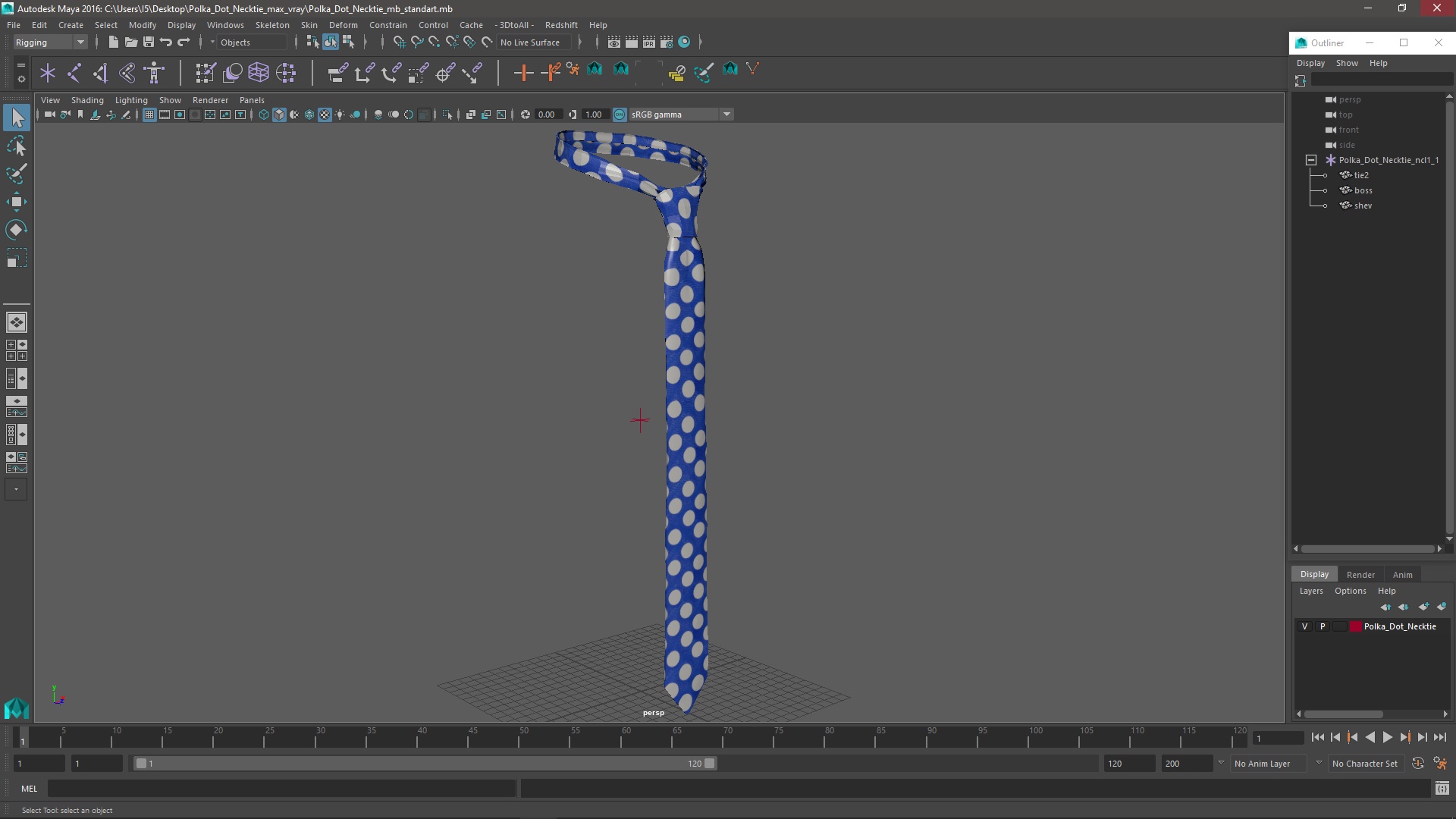
Task: Open the Deform menu
Action: pos(343,25)
